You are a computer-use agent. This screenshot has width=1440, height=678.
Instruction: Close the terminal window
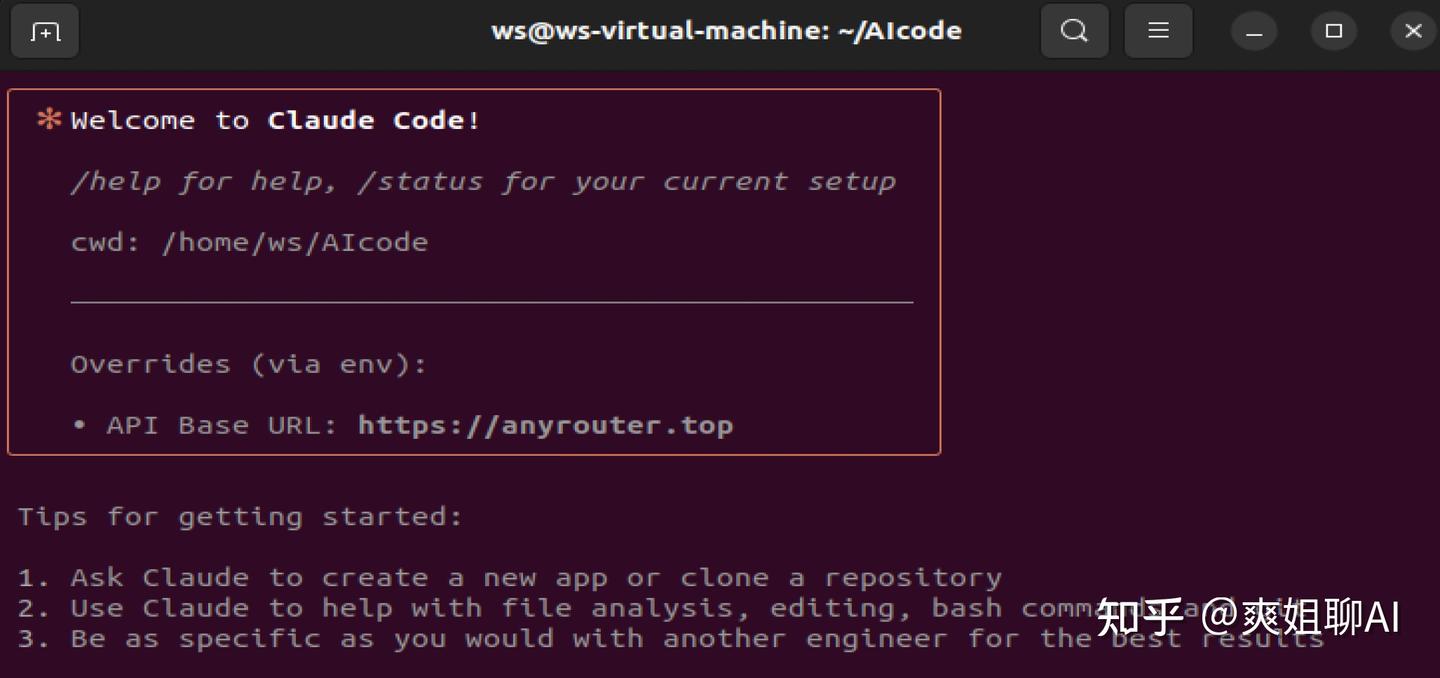click(x=1413, y=32)
